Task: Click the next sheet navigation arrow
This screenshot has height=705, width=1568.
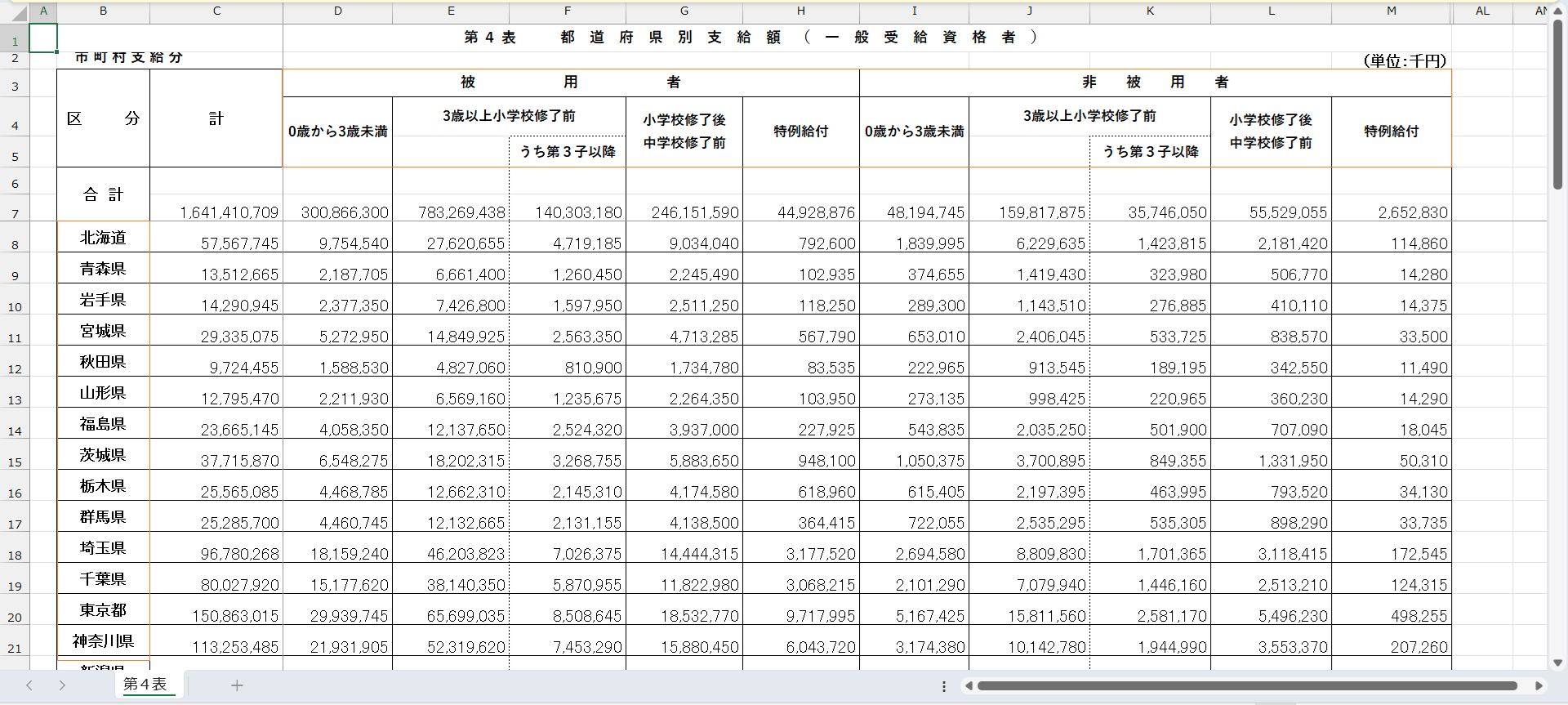Action: [x=62, y=685]
